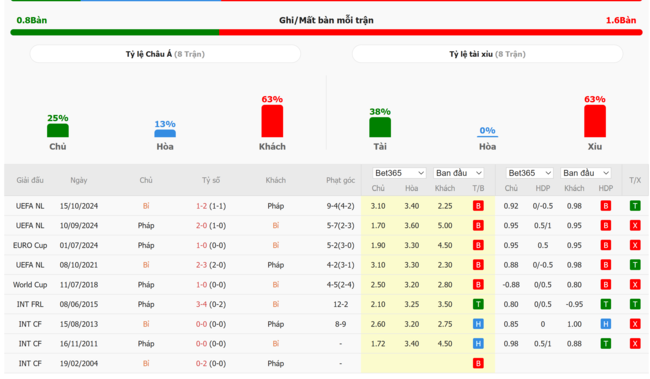The image size is (650, 379).
Task: Click the red B 1X2 badge for 01/07/2024
Action: tap(478, 245)
